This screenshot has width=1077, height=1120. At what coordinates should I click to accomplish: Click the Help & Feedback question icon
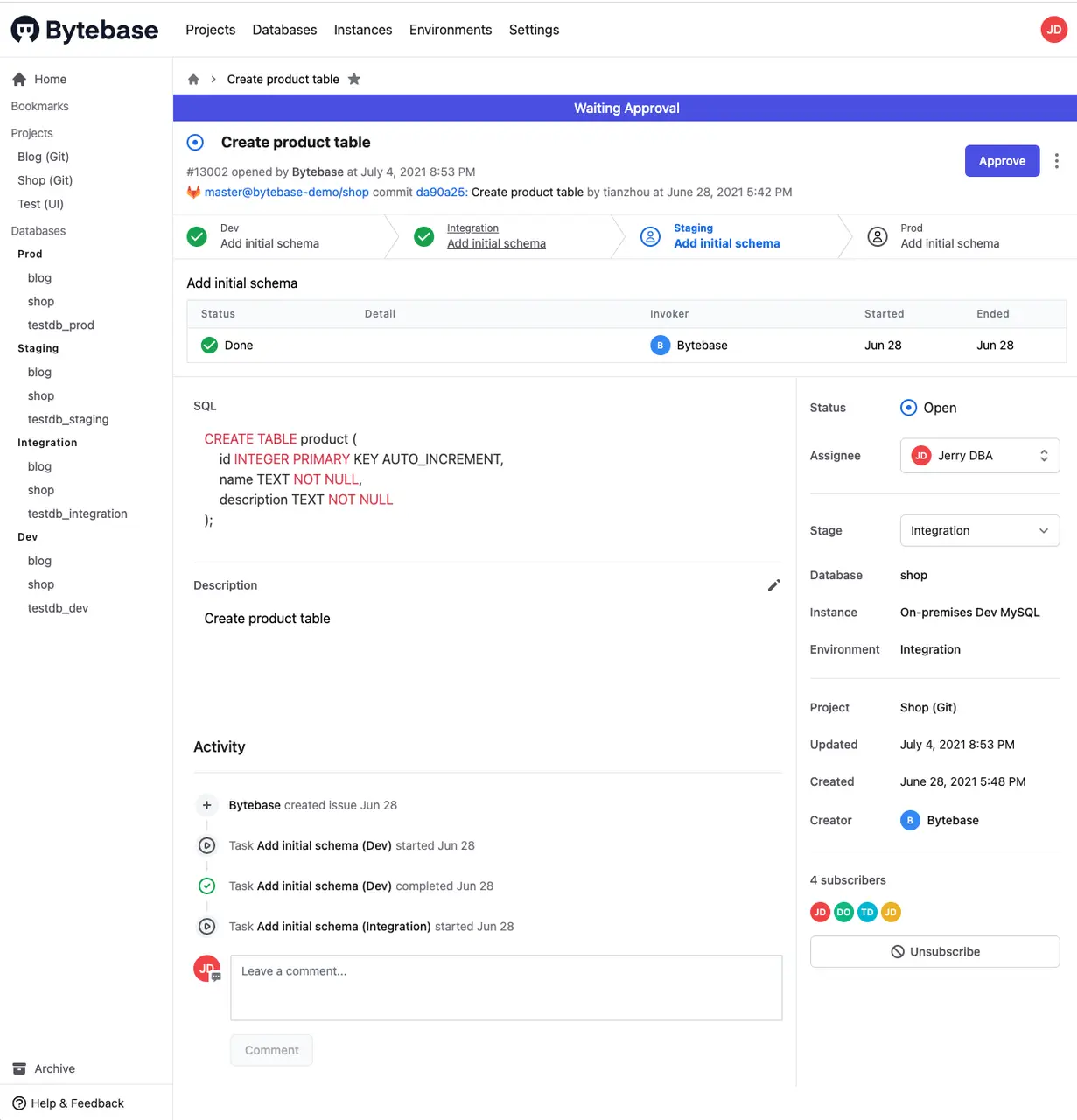(19, 1103)
